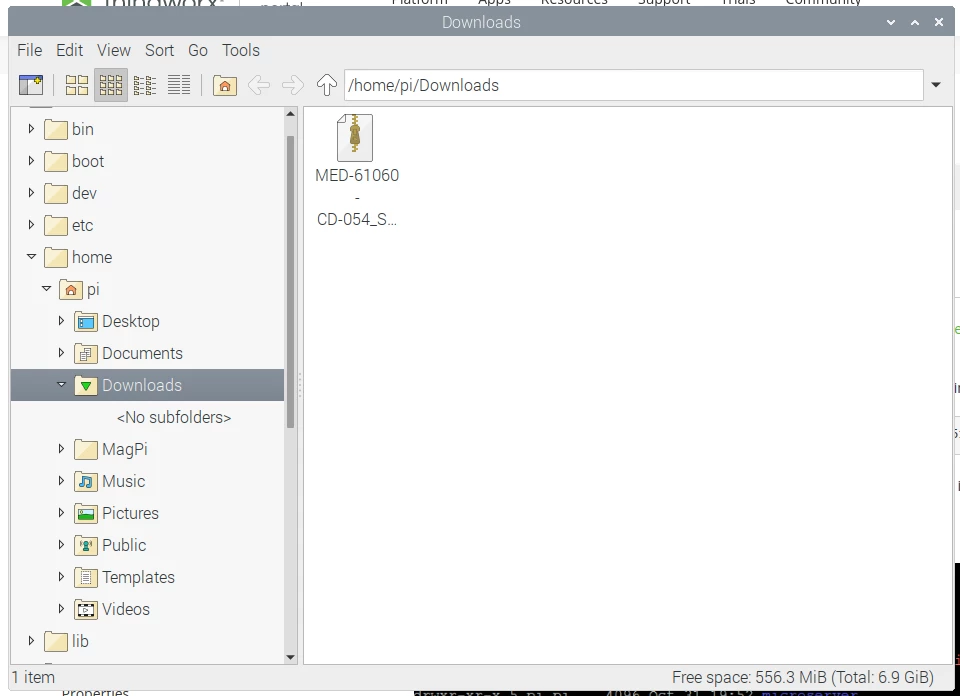960x696 pixels.
Task: Collapse the home folder branch
Action: pyautogui.click(x=31, y=257)
